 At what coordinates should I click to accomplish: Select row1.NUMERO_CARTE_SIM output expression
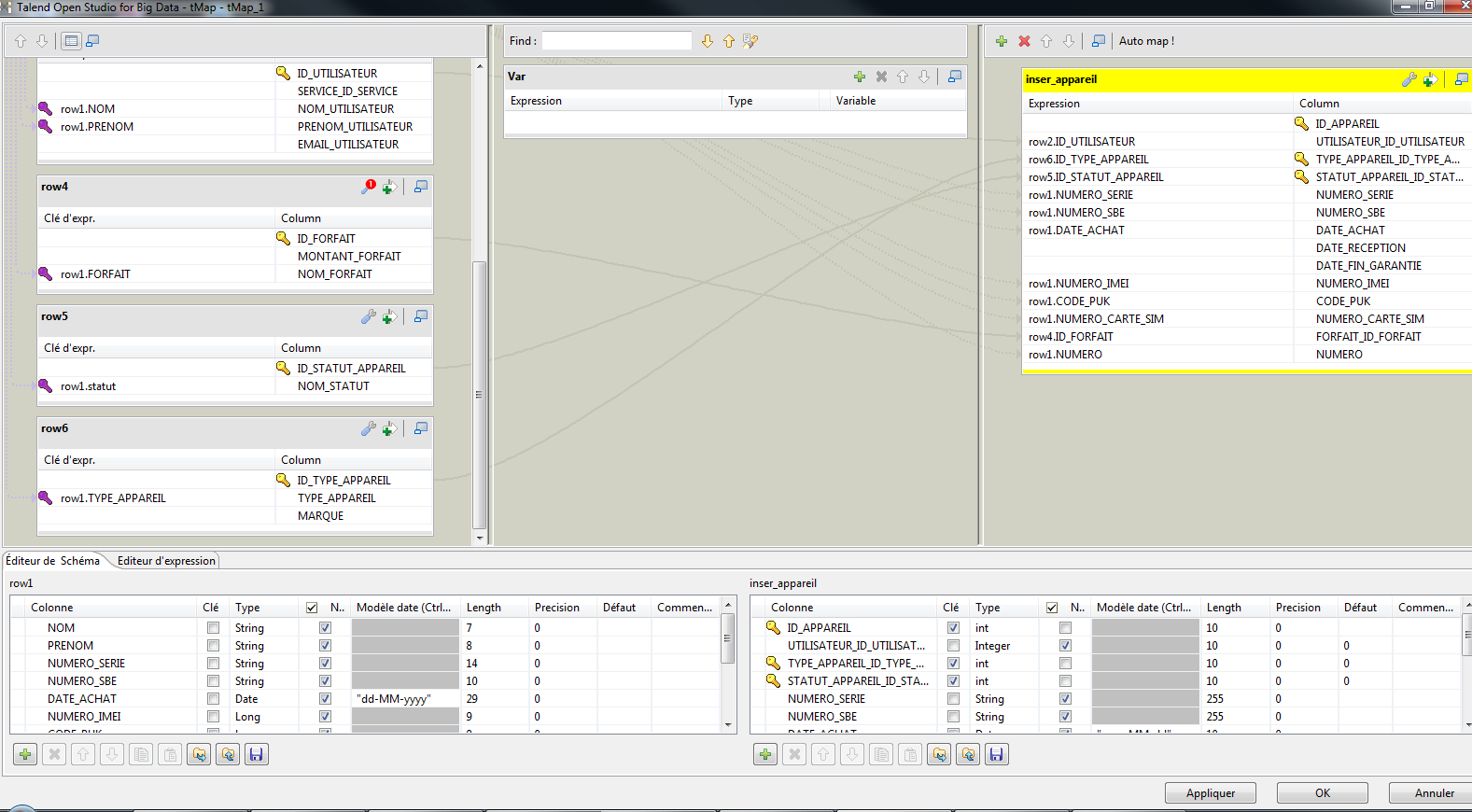coord(1096,319)
